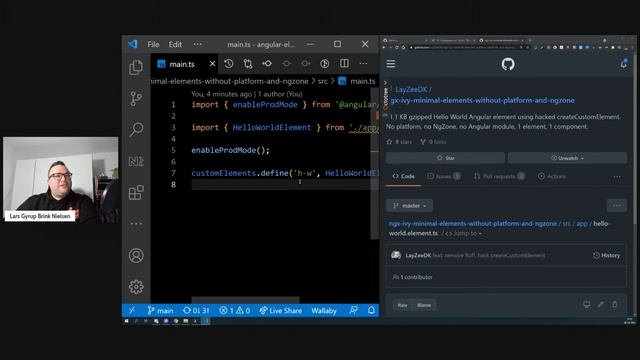Open the LayZeeDK owner link
The height and width of the screenshot is (360, 640).
pos(411,89)
